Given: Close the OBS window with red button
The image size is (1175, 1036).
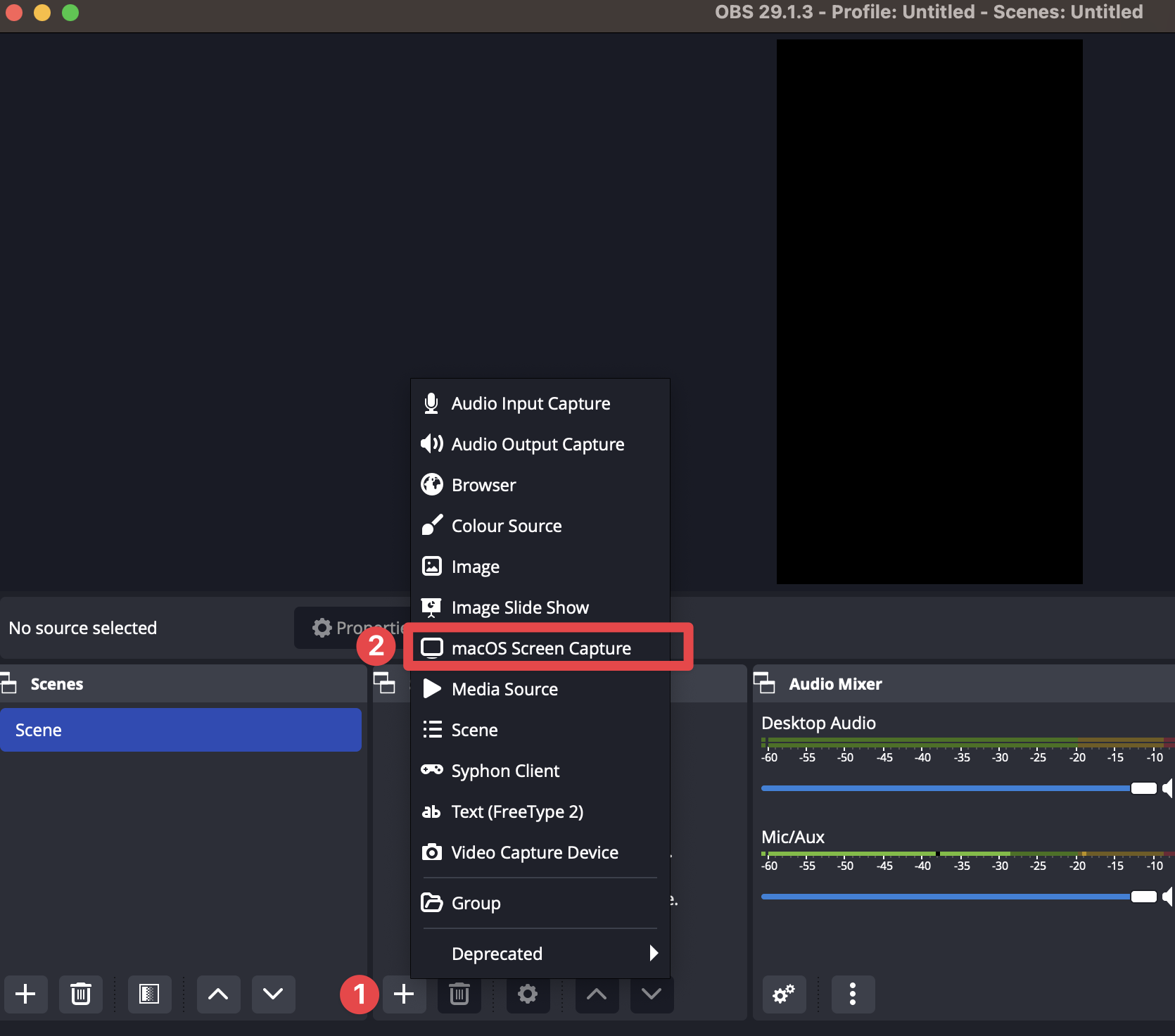Looking at the screenshot, I should 14,12.
